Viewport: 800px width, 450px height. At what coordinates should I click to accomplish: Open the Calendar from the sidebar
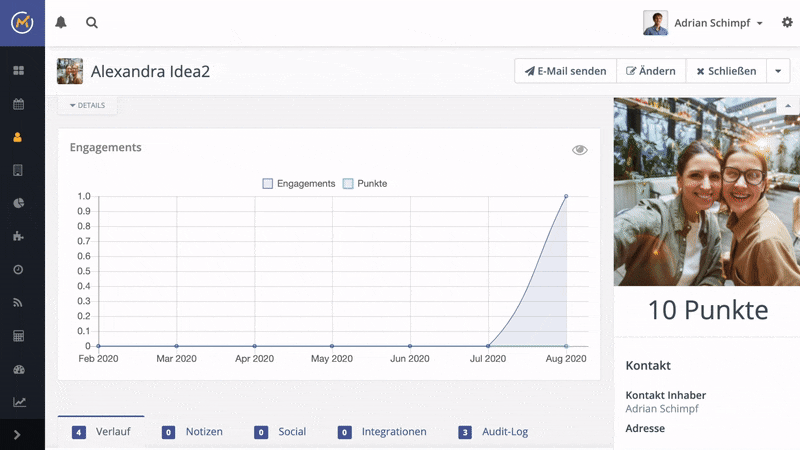(x=18, y=104)
